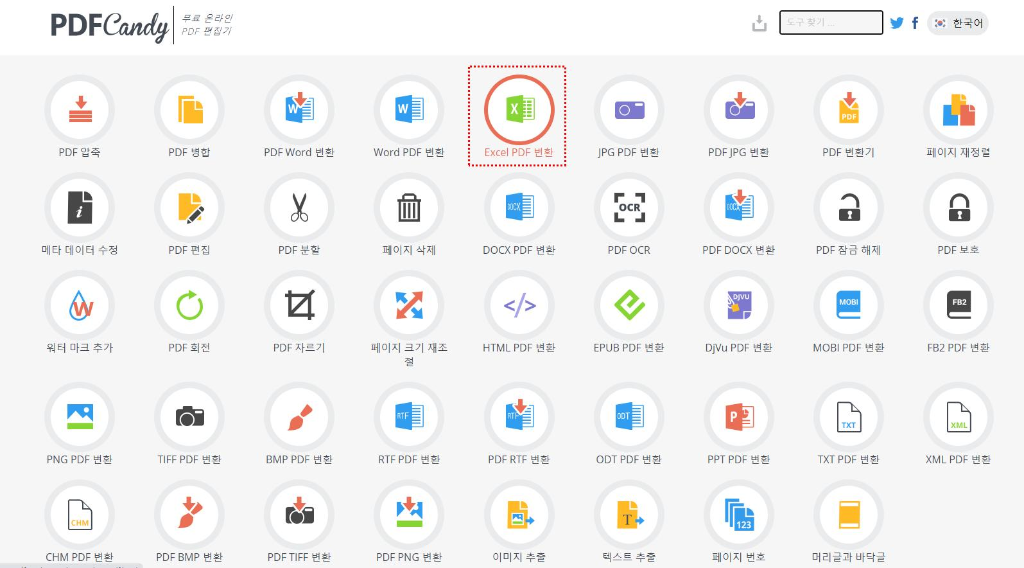Click the 'PDF OCR' text label
The image size is (1024, 568).
[x=629, y=250]
